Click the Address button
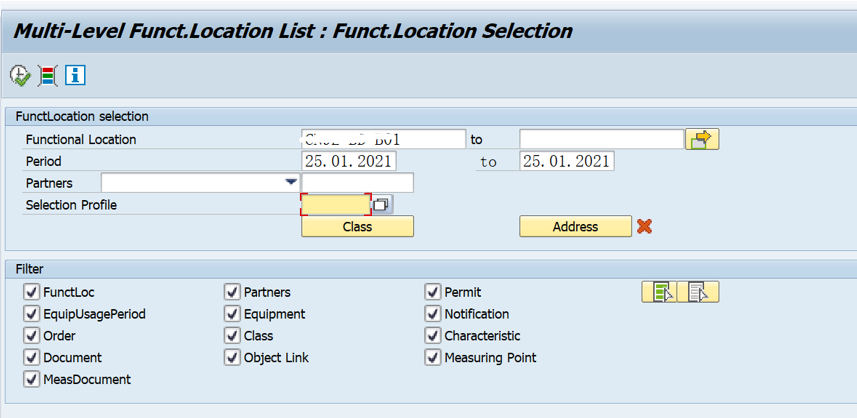Screen dimensions: 857x418 [x=576, y=226]
